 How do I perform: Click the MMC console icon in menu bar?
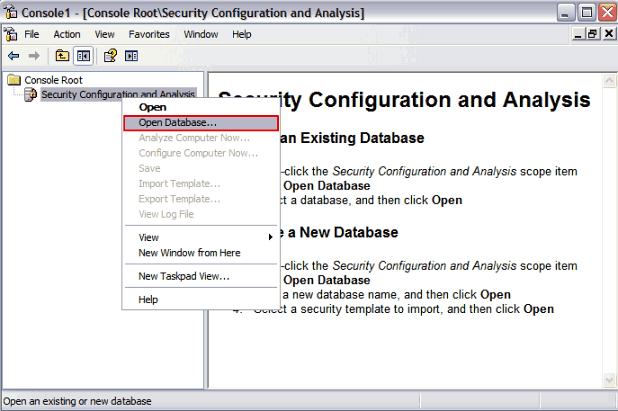coord(10,34)
